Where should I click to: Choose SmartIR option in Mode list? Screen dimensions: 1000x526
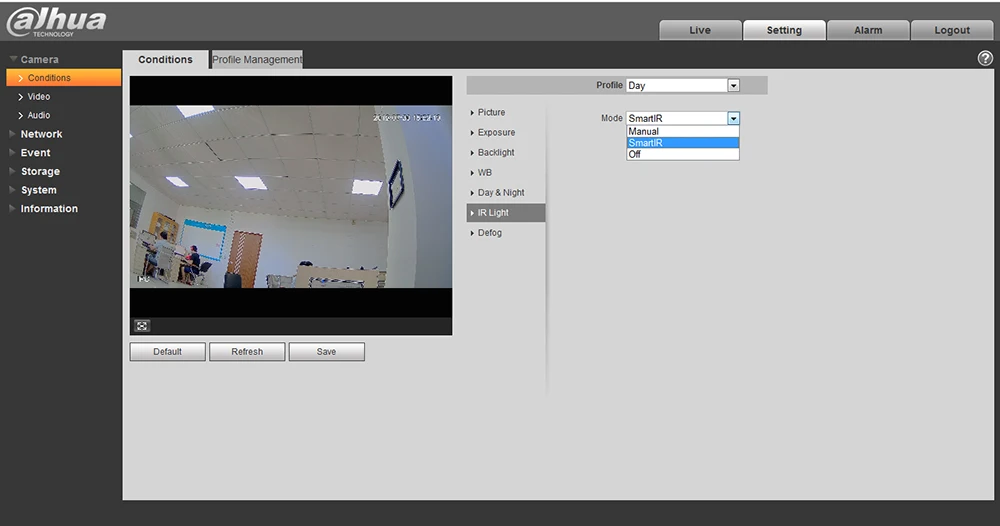682,143
